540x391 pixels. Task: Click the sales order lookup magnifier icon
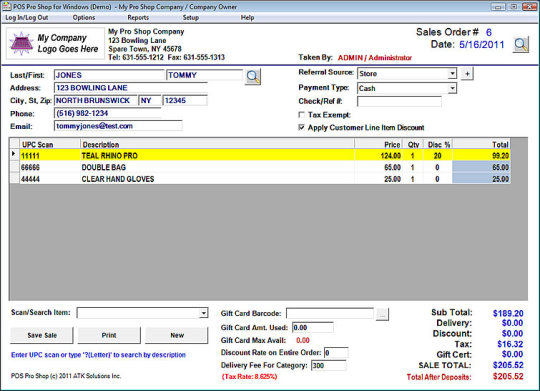tap(521, 45)
